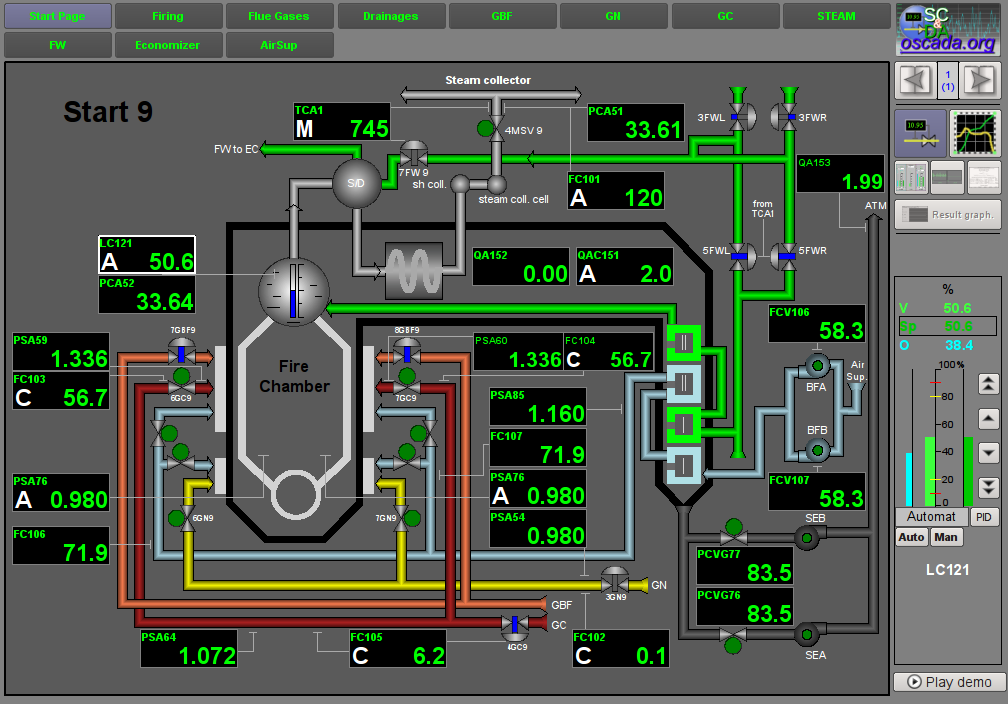Image resolution: width=1008 pixels, height=704 pixels.
Task: Toggle the 4GC9 valve
Action: (x=515, y=626)
